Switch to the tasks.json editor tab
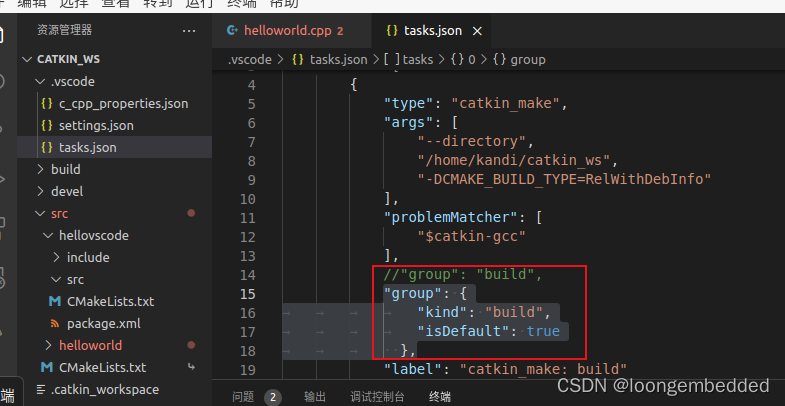The image size is (785, 406). [432, 31]
